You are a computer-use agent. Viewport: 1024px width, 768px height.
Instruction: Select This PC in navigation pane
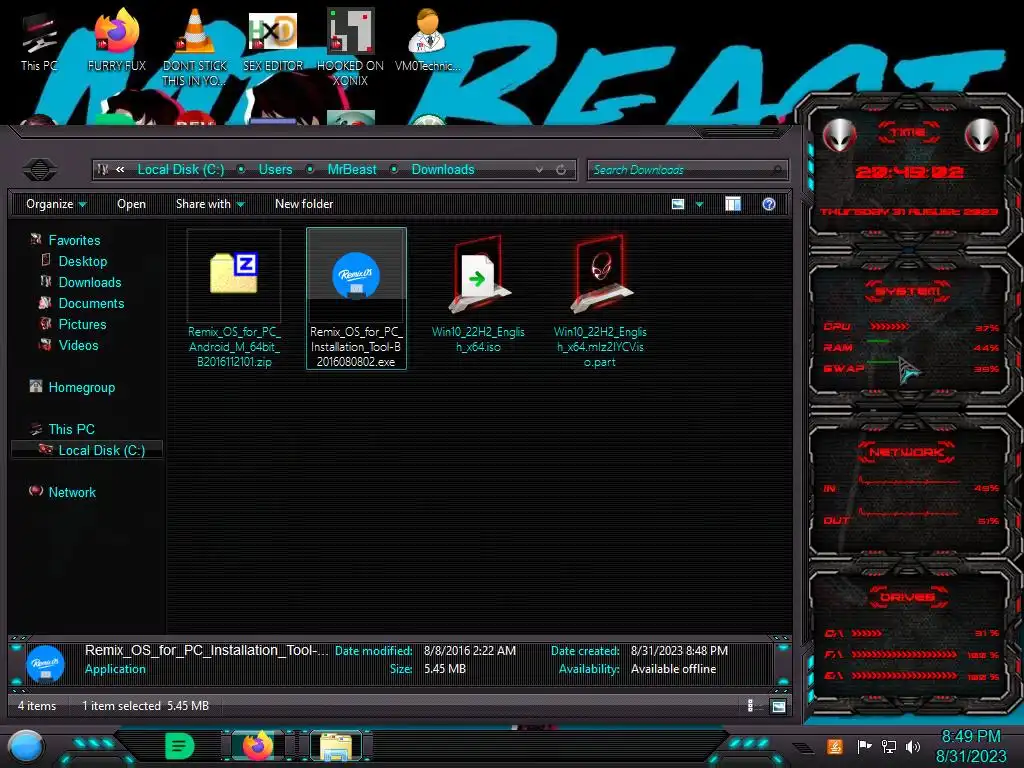(71, 429)
